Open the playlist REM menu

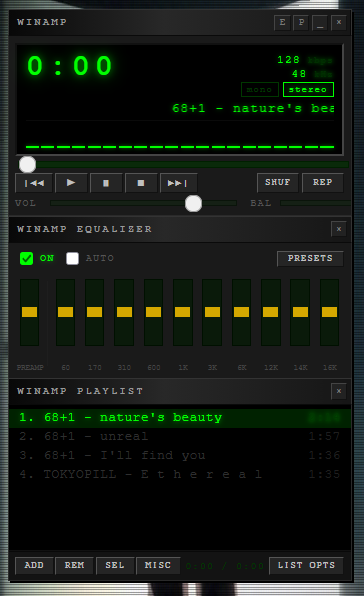(x=74, y=566)
